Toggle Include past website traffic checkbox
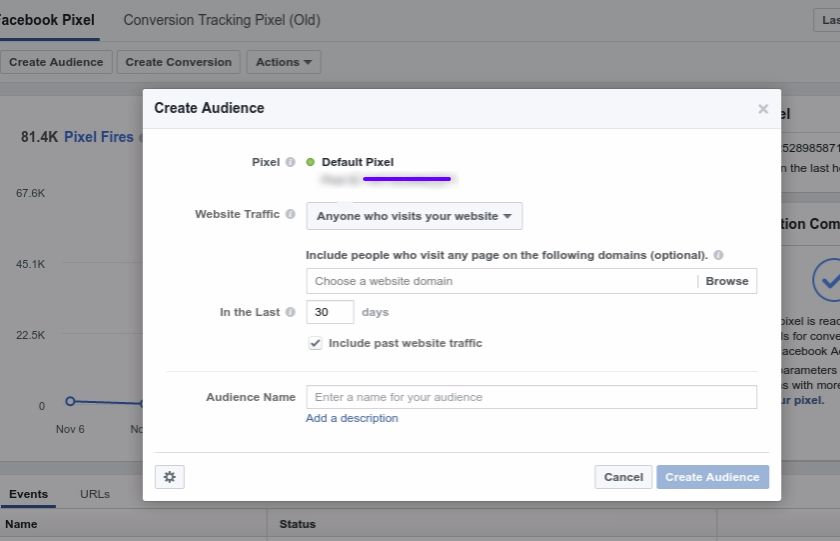The height and width of the screenshot is (541, 840). click(x=315, y=343)
